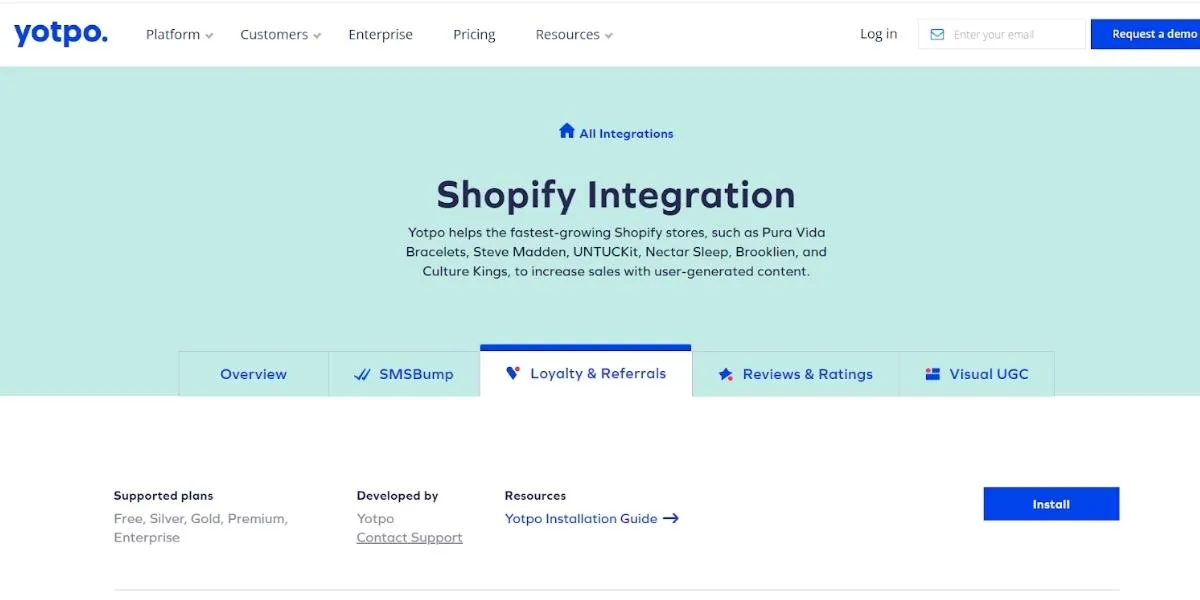Viewport: 1200px width, 600px height.
Task: Click the envelope icon in email field
Action: coord(937,34)
